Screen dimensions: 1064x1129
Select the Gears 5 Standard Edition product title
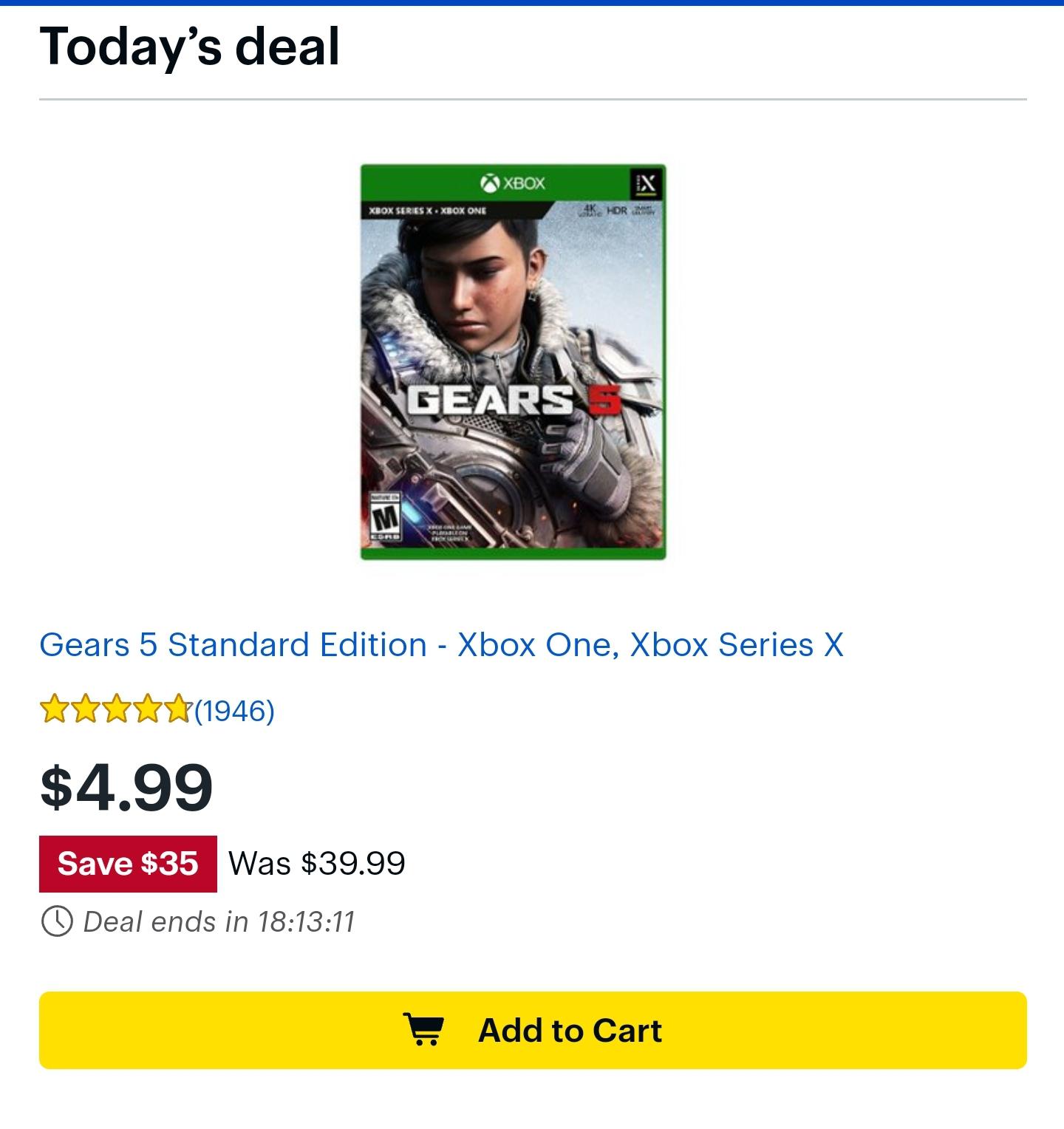[440, 645]
